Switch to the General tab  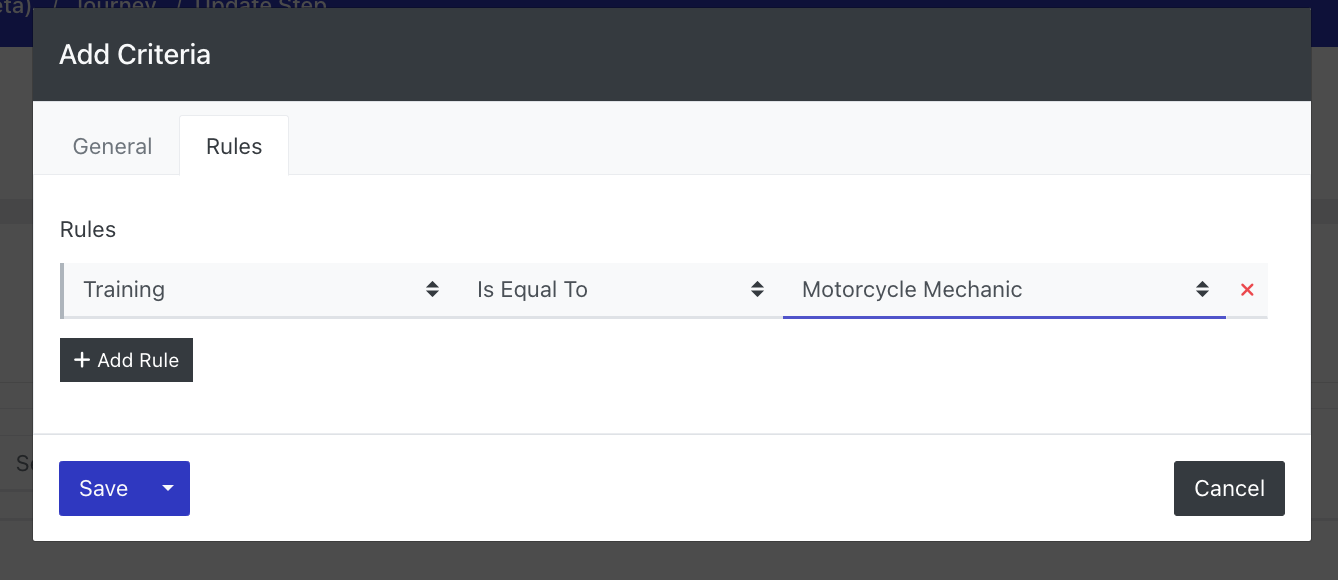click(x=112, y=146)
